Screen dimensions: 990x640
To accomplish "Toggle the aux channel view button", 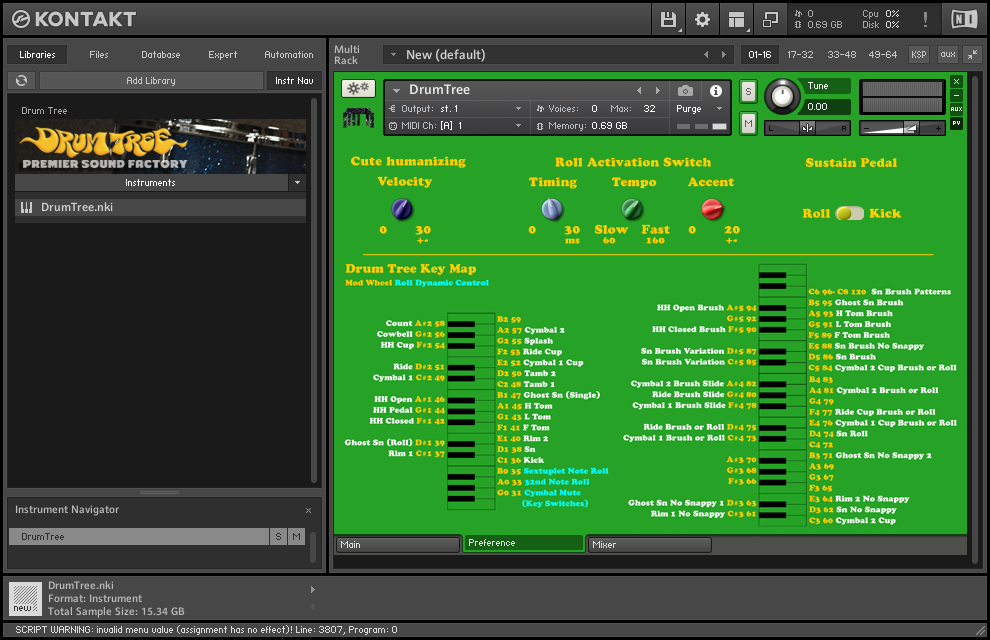I will point(948,55).
